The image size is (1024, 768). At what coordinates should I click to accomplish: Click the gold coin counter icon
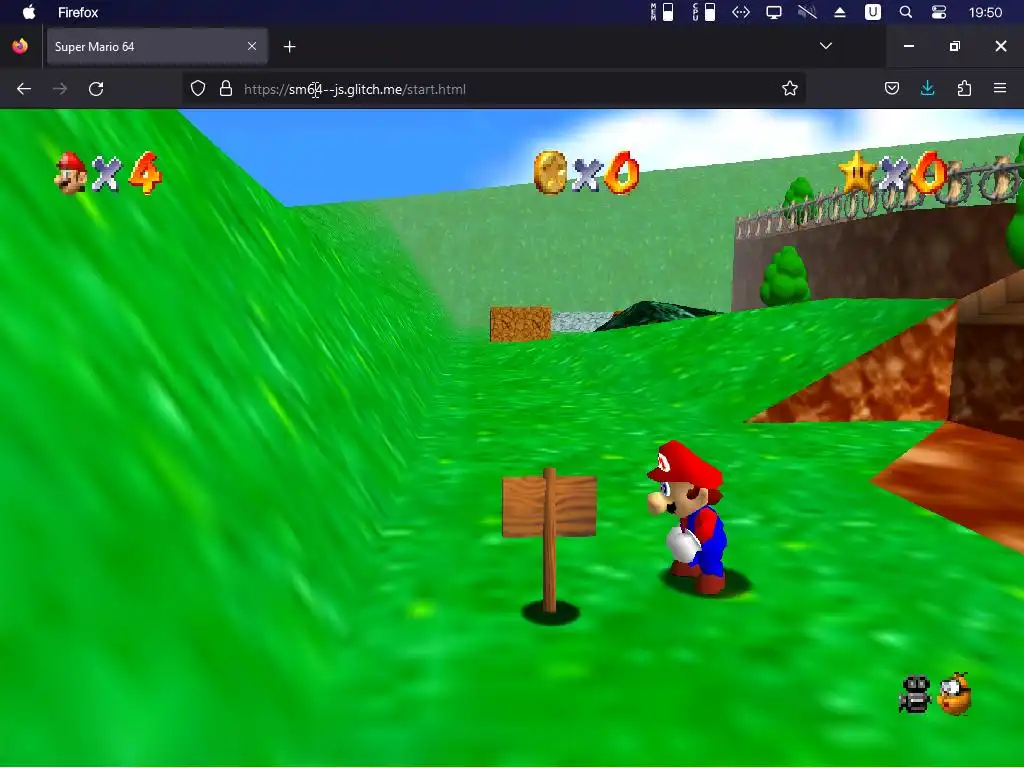click(550, 172)
